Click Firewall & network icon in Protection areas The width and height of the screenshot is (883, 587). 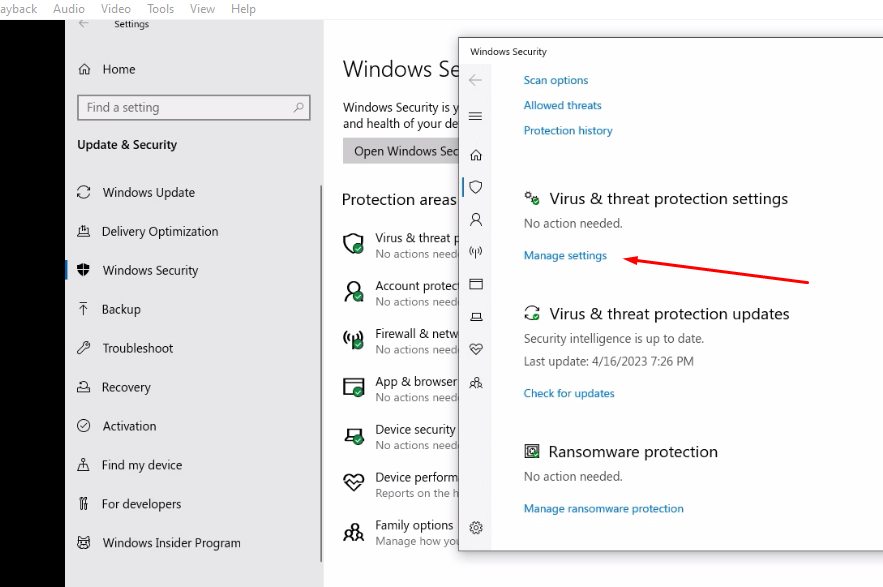point(354,339)
